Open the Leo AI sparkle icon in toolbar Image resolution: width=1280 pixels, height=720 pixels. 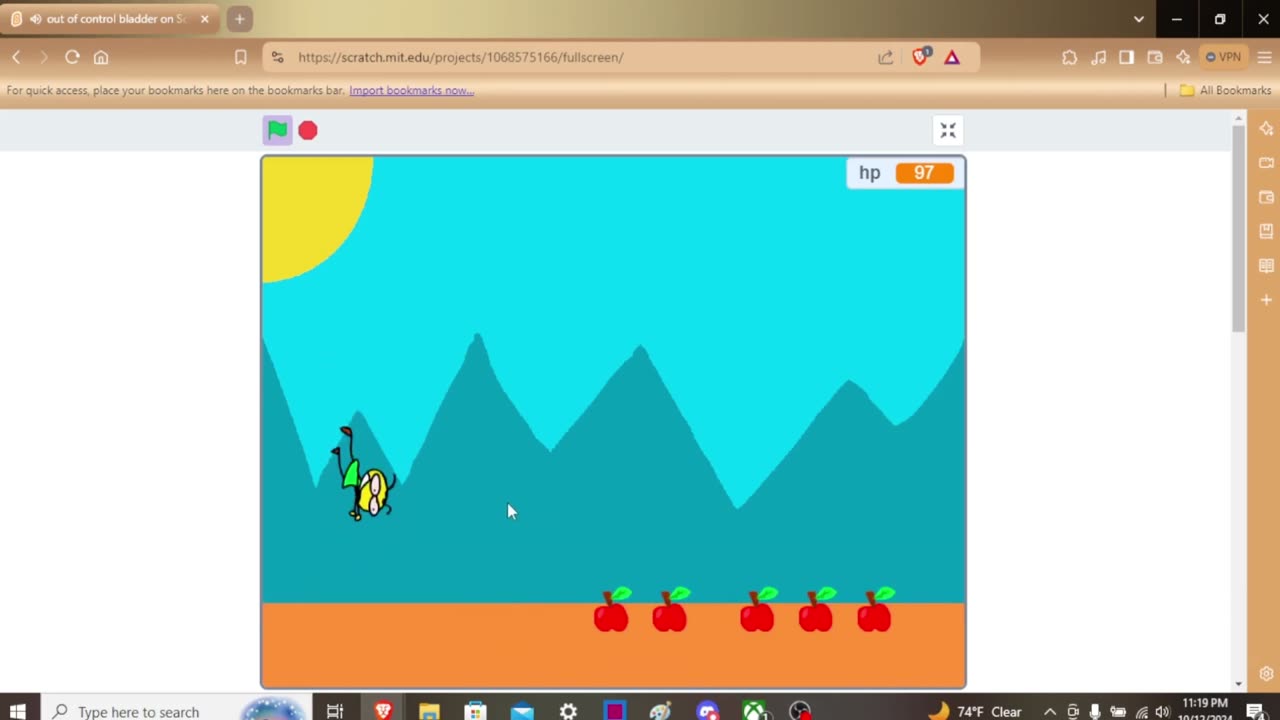[x=1183, y=57]
